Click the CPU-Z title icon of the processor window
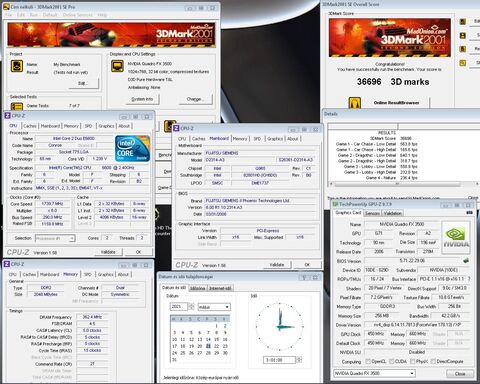 (x=8, y=116)
